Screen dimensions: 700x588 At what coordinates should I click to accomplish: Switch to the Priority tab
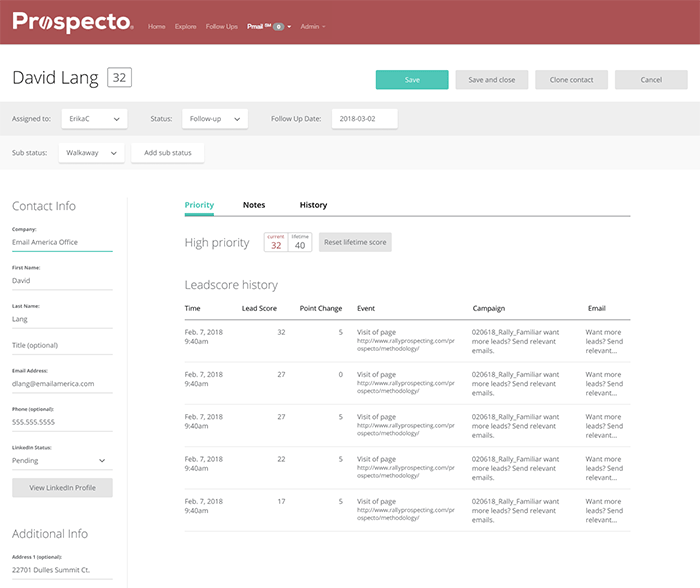click(199, 205)
